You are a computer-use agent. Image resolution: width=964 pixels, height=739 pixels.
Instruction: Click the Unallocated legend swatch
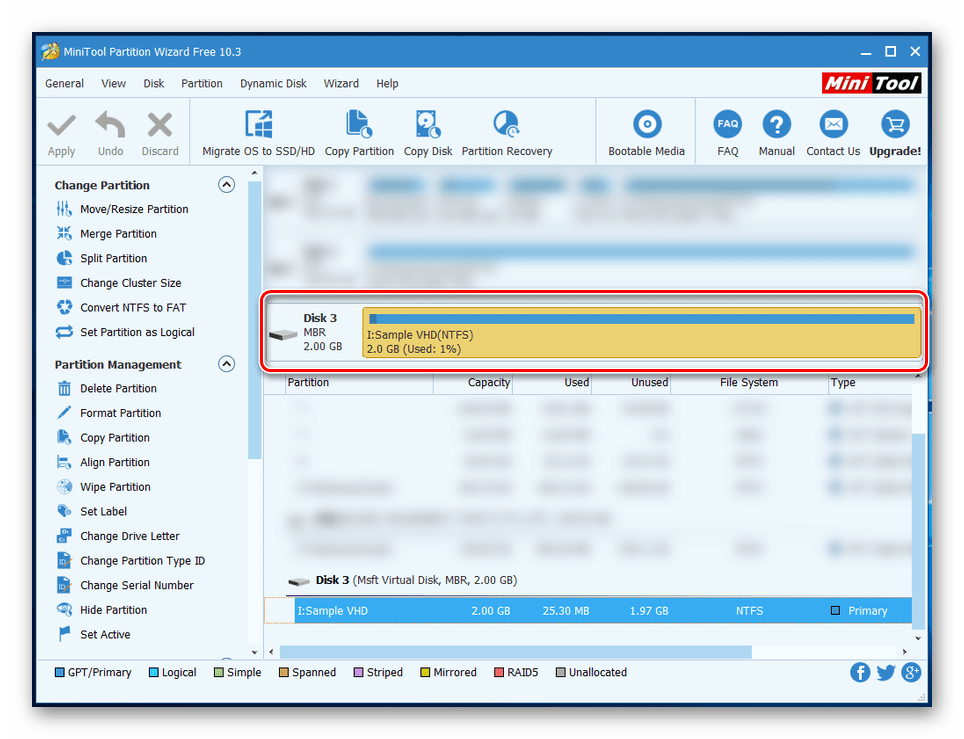pos(560,673)
